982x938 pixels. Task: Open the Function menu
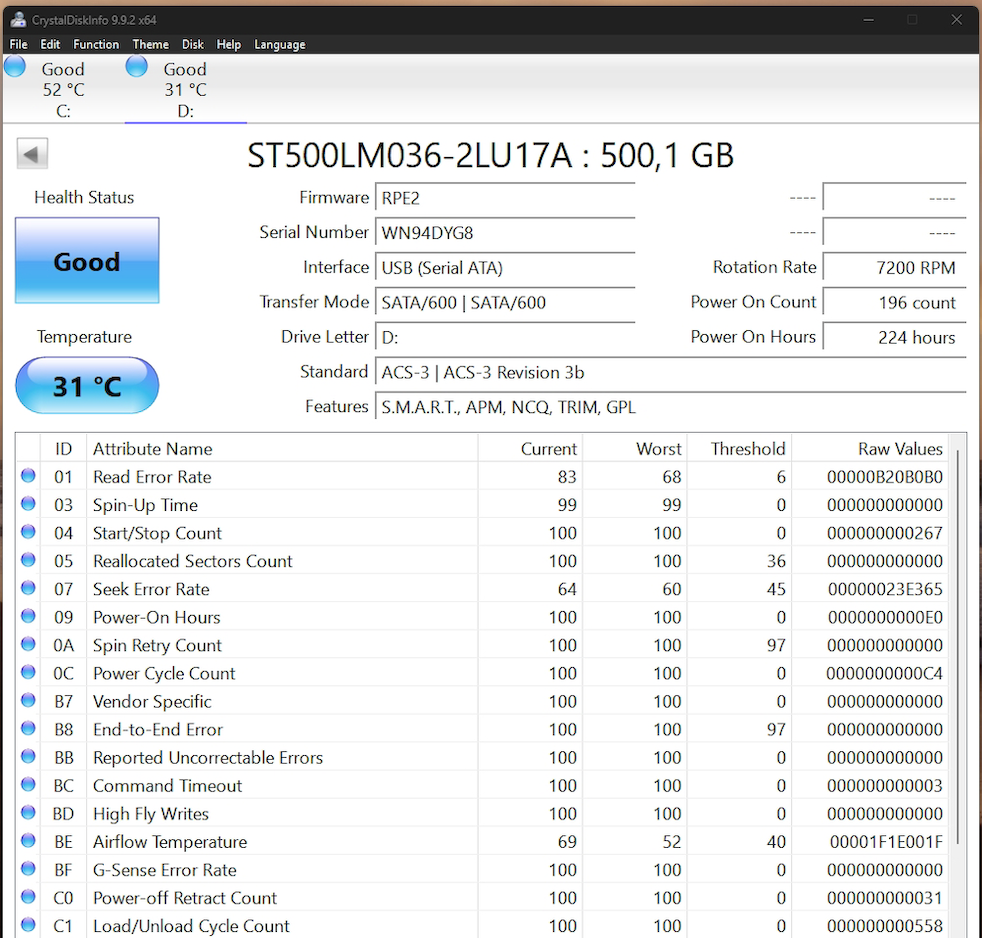(x=96, y=44)
